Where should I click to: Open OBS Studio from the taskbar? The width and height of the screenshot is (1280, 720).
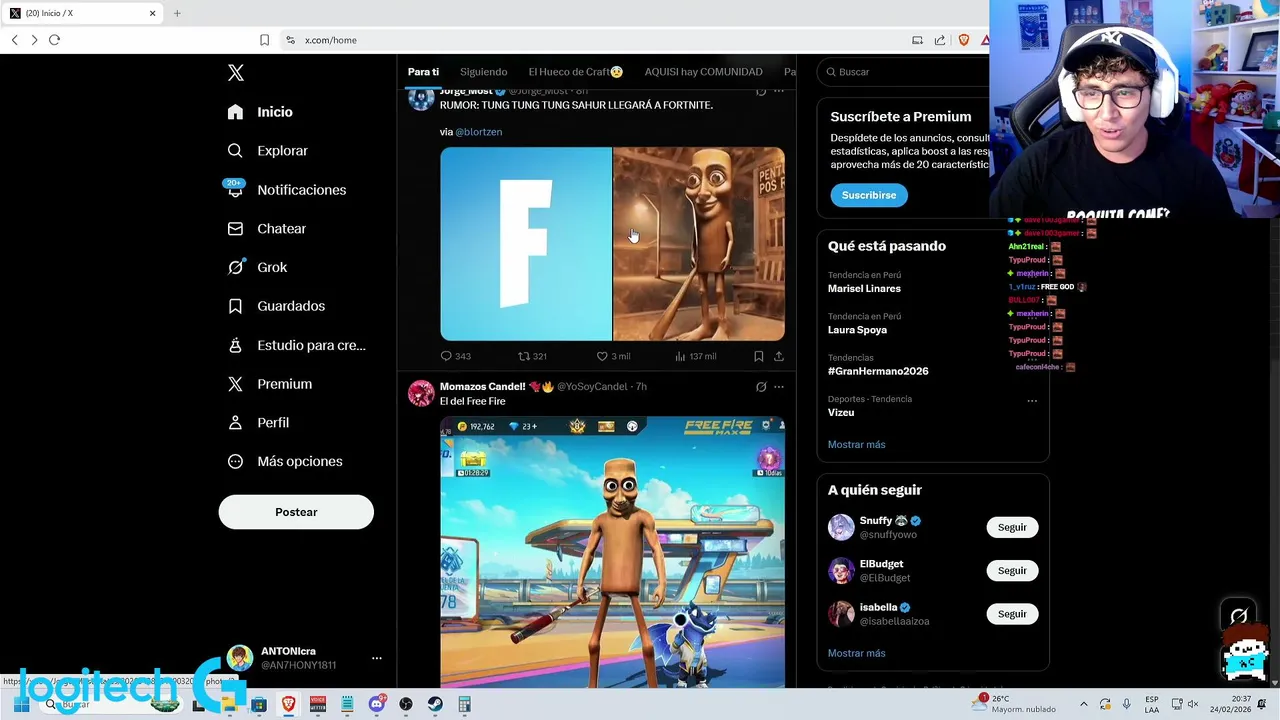[406, 704]
